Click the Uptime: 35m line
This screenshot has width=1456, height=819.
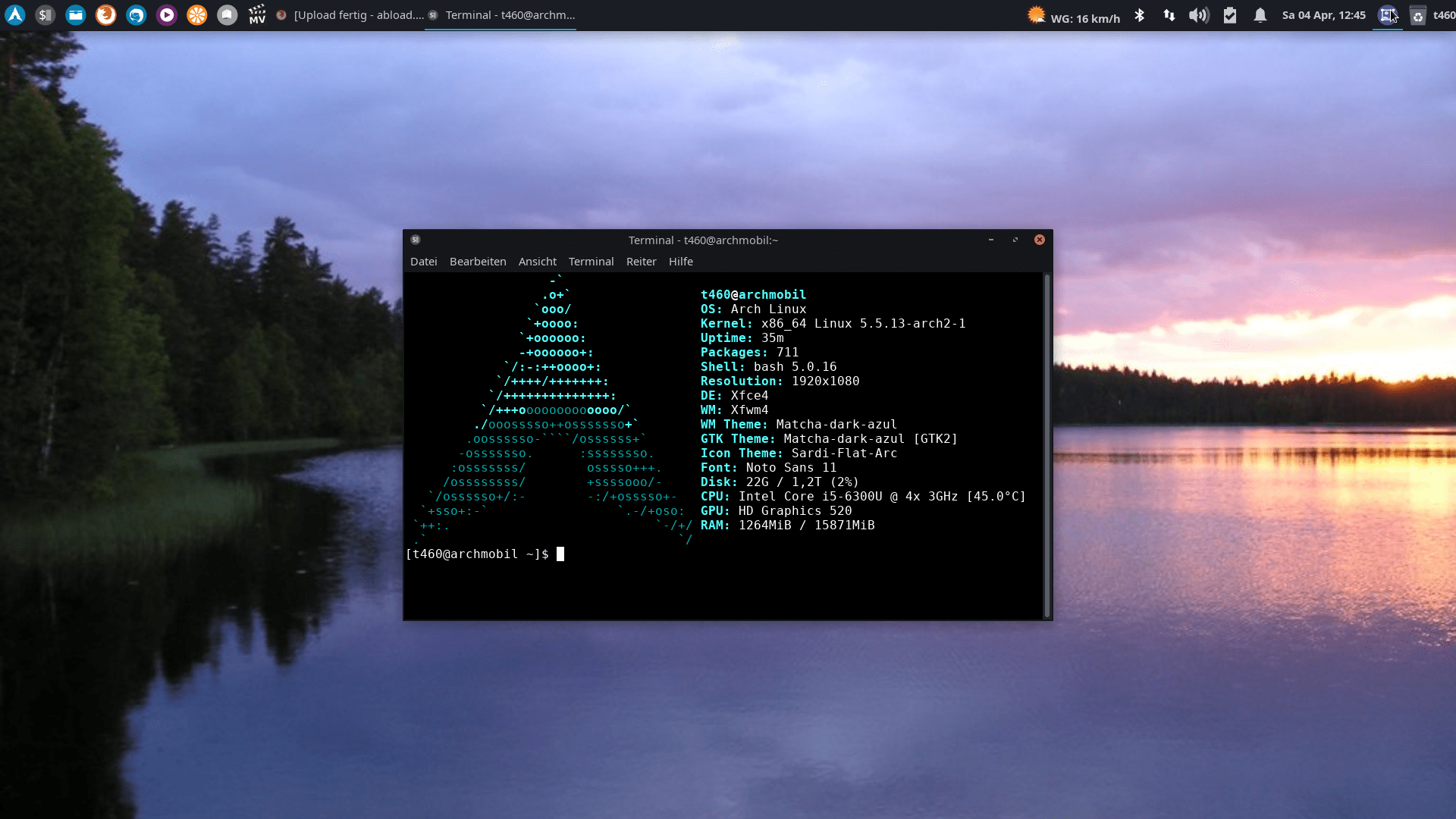point(742,338)
